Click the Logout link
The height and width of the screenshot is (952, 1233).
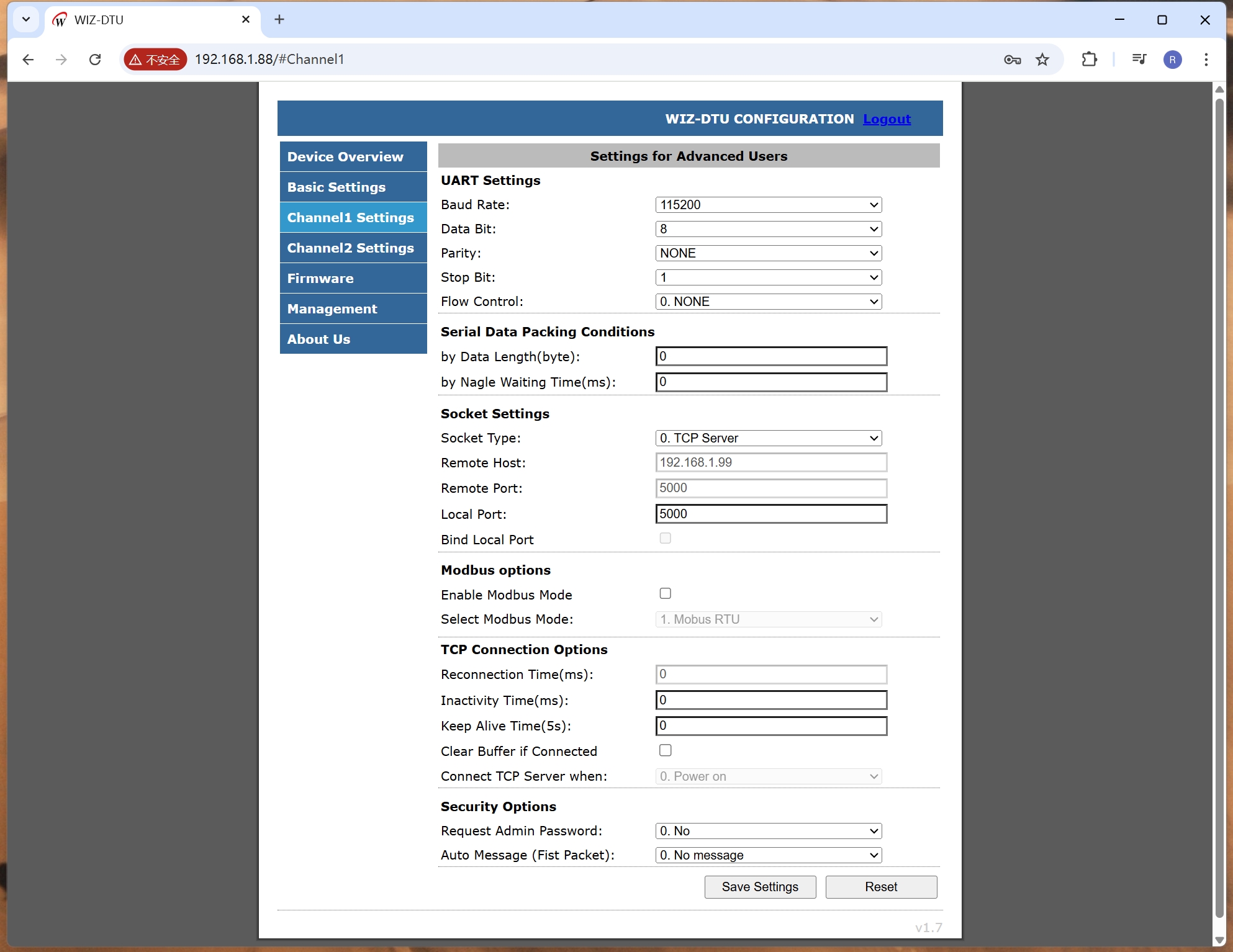pos(887,119)
